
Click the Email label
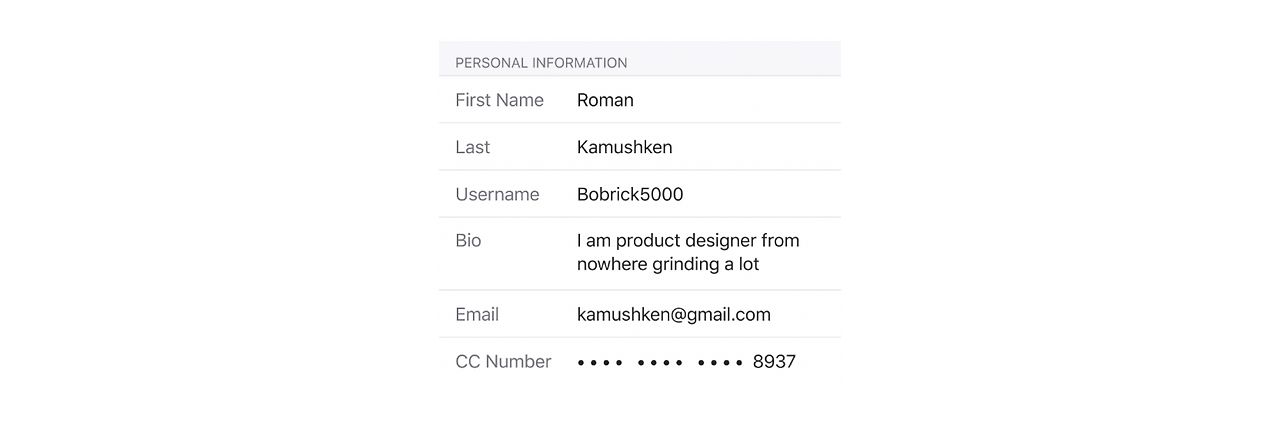(477, 314)
